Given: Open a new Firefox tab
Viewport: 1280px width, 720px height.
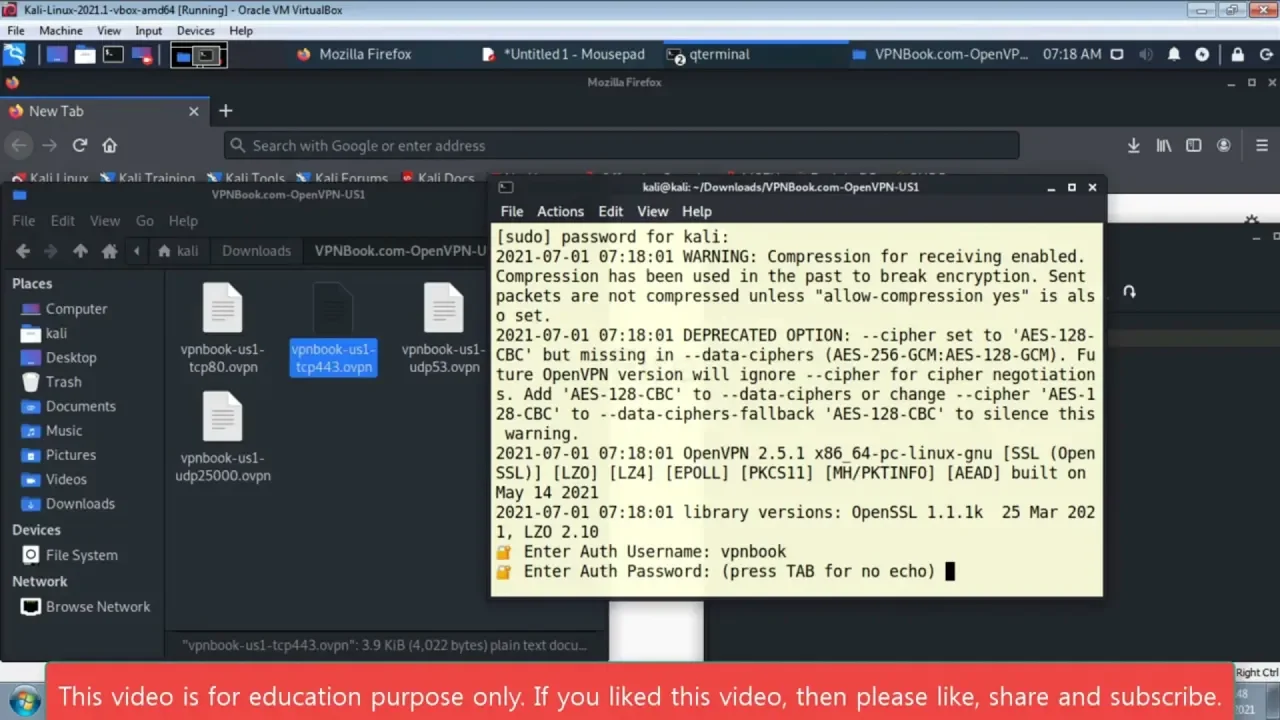Looking at the screenshot, I should [225, 111].
